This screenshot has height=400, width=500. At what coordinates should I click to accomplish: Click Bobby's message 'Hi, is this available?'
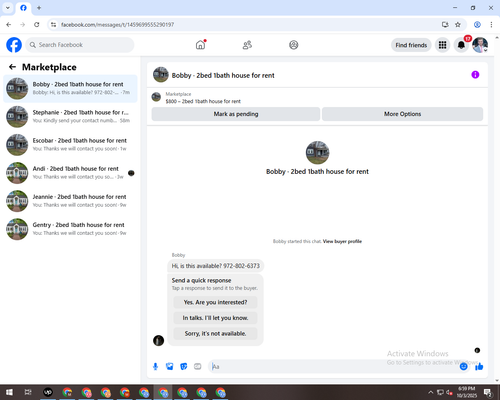[x=215, y=266]
